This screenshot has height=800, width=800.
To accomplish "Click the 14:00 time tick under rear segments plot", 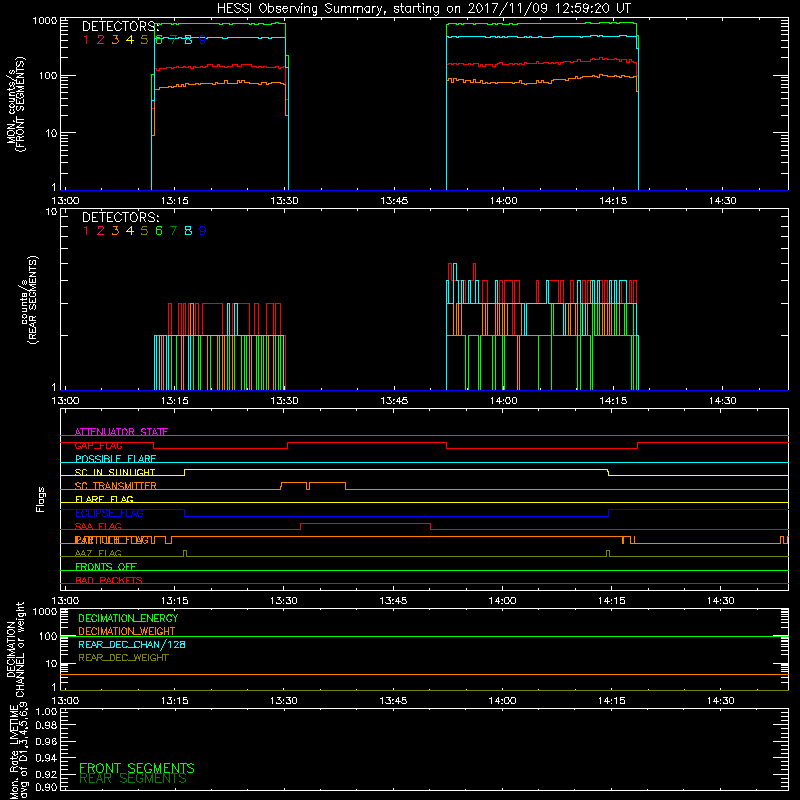I will click(504, 401).
